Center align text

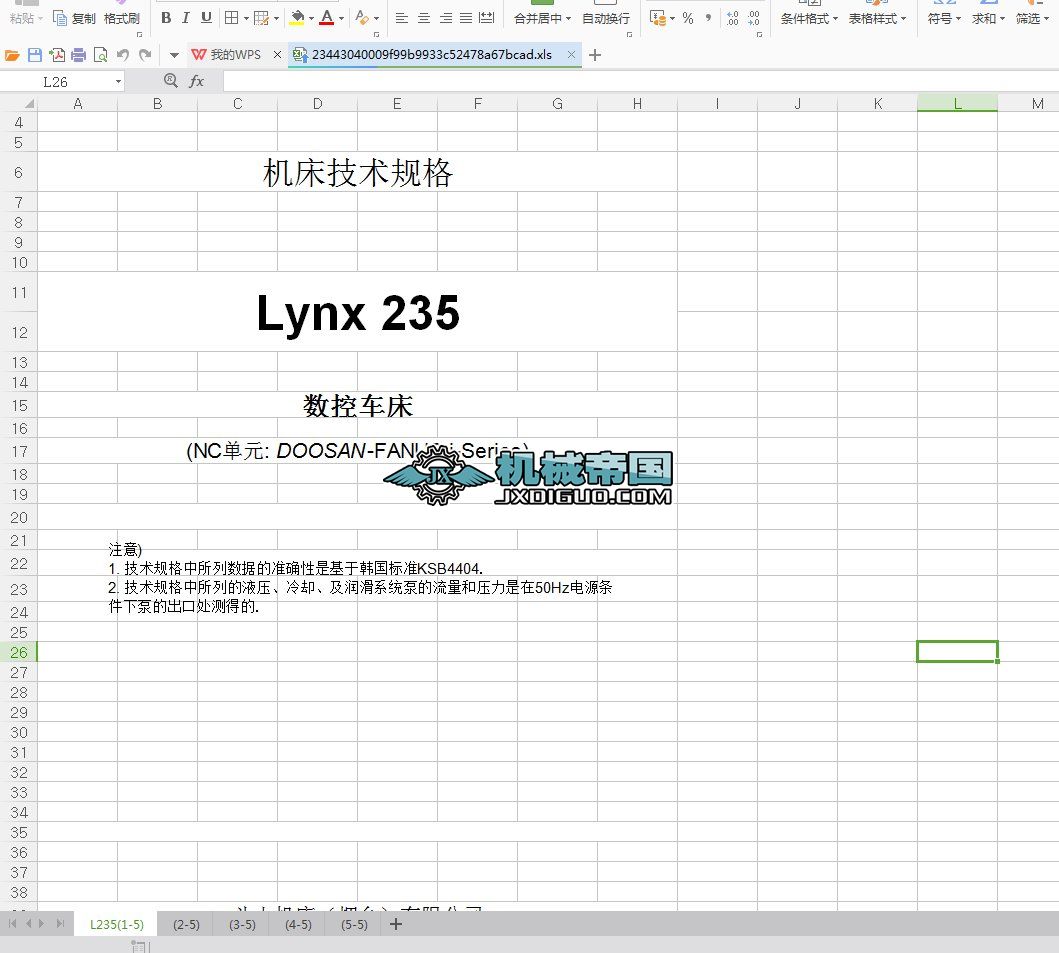(423, 18)
